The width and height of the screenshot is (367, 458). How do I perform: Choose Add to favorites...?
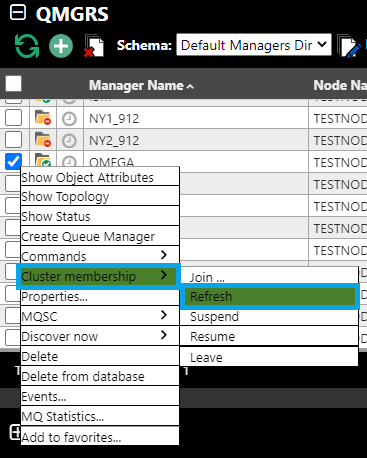(x=100, y=437)
